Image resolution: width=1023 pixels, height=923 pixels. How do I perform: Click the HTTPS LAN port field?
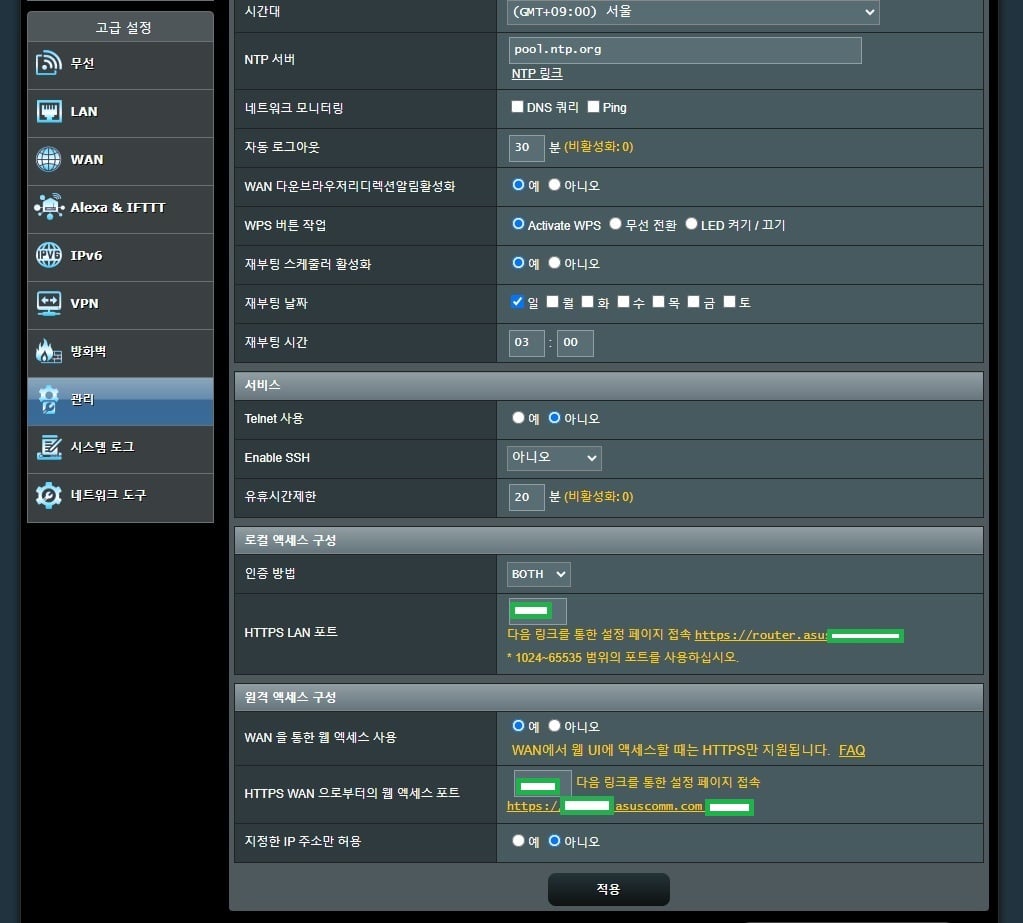coord(538,611)
